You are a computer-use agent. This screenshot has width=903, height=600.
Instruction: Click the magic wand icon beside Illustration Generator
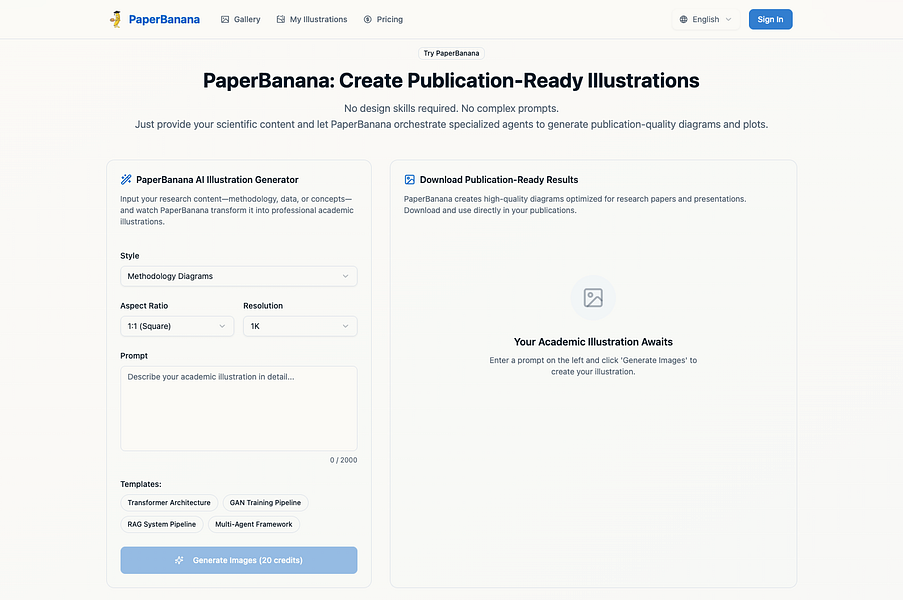click(x=126, y=179)
